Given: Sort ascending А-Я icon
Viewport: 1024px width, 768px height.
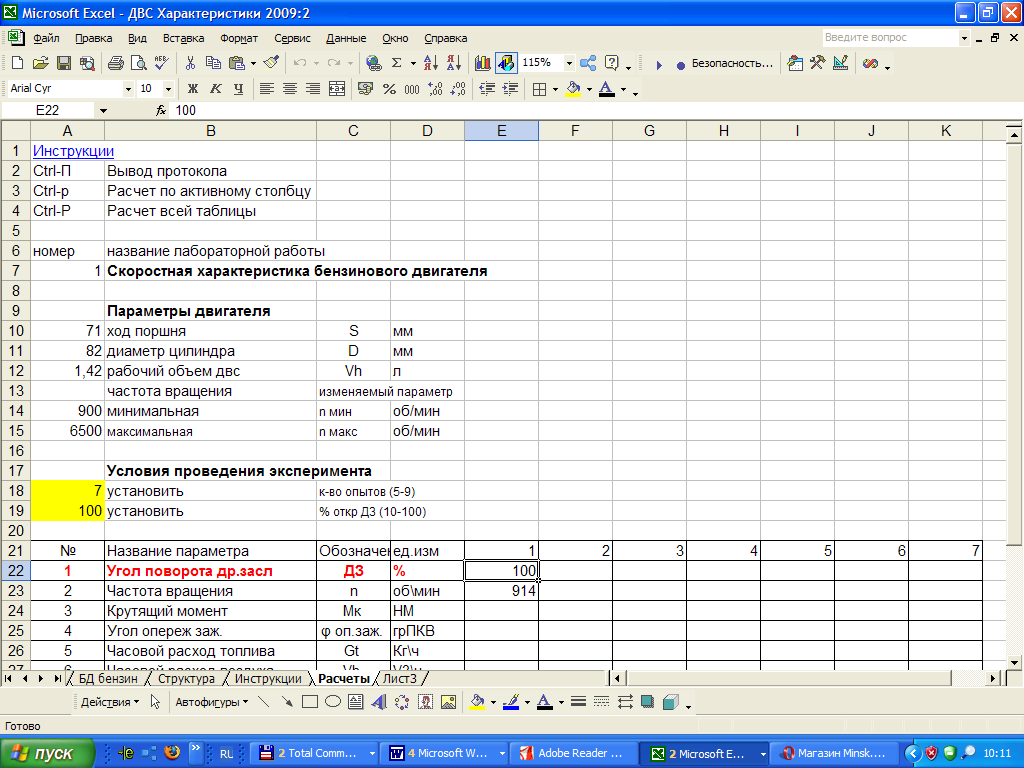Looking at the screenshot, I should pyautogui.click(x=430, y=63).
